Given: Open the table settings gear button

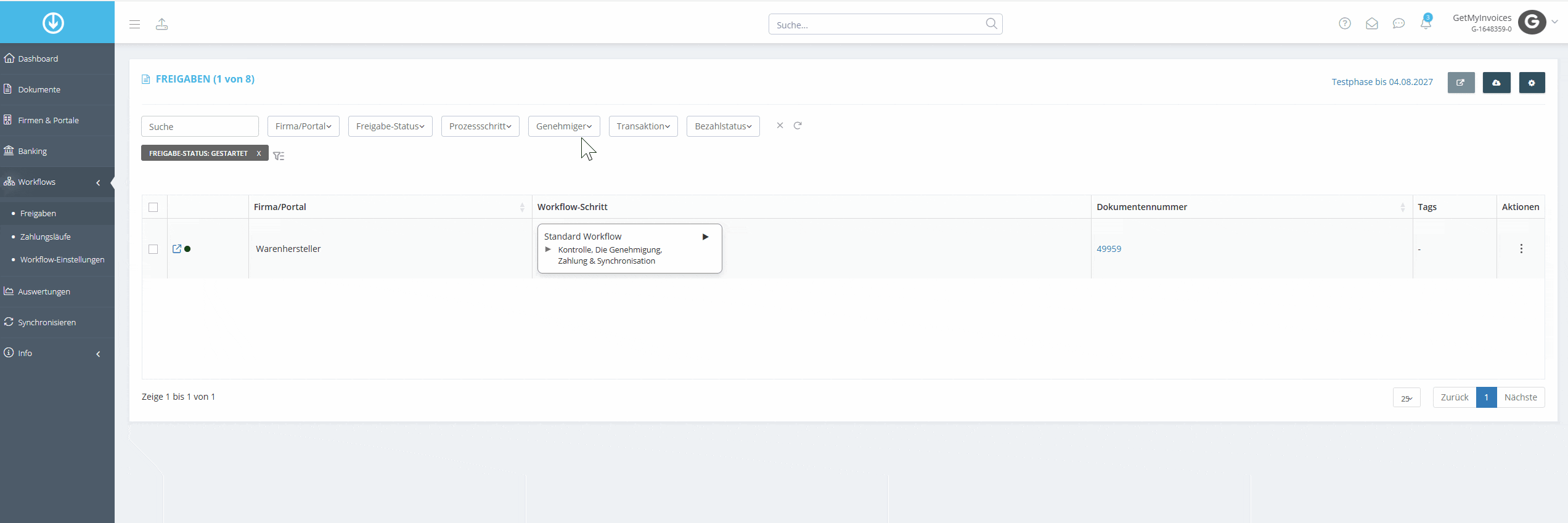Looking at the screenshot, I should [x=1532, y=83].
